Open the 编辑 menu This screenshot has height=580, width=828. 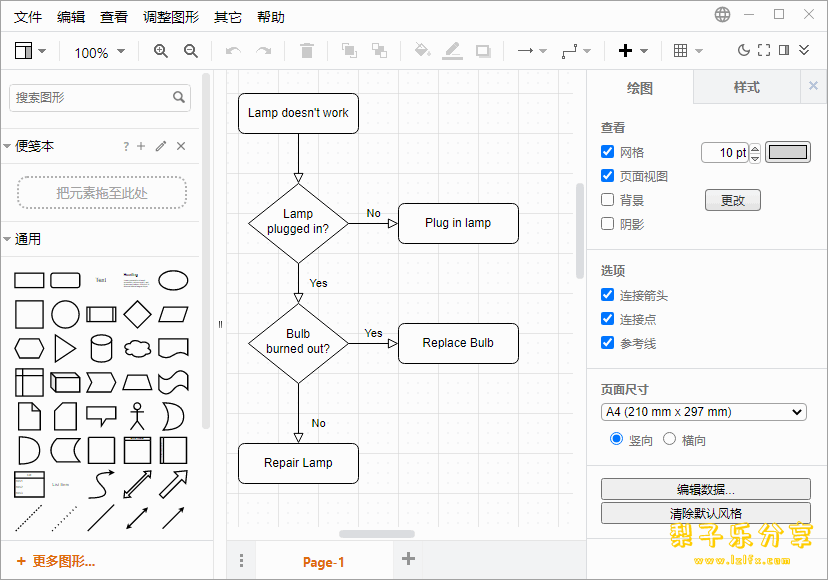point(71,17)
